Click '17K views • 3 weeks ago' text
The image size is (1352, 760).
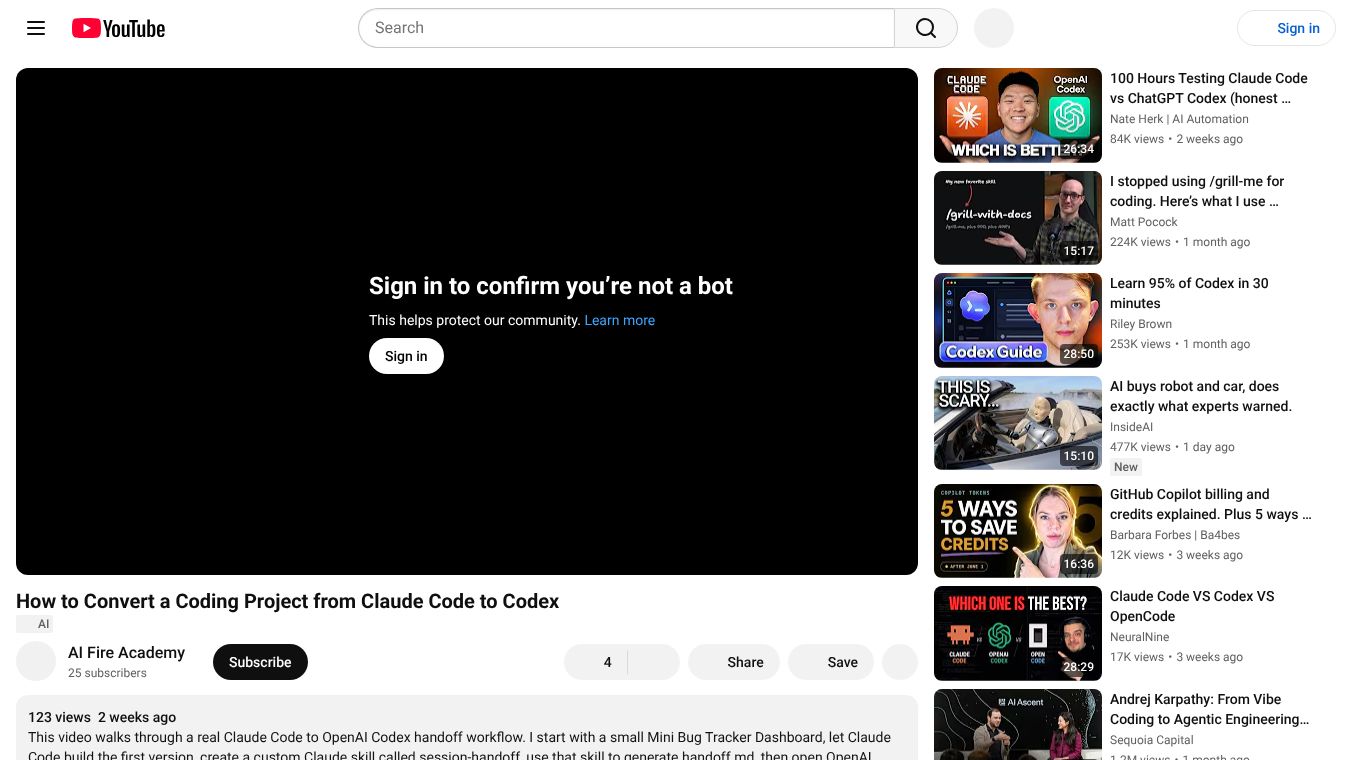tap(1176, 657)
